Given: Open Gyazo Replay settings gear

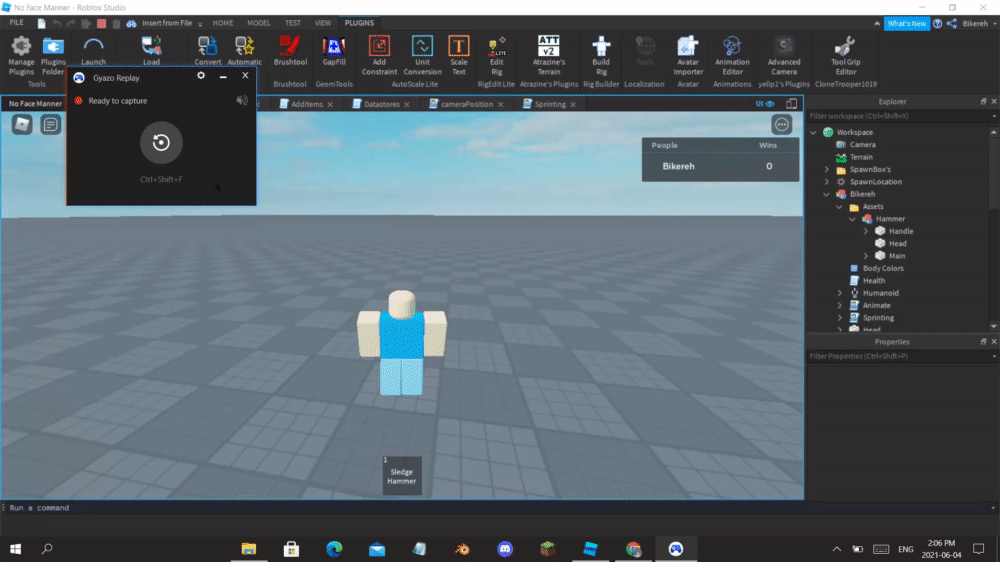Looking at the screenshot, I should tap(201, 75).
